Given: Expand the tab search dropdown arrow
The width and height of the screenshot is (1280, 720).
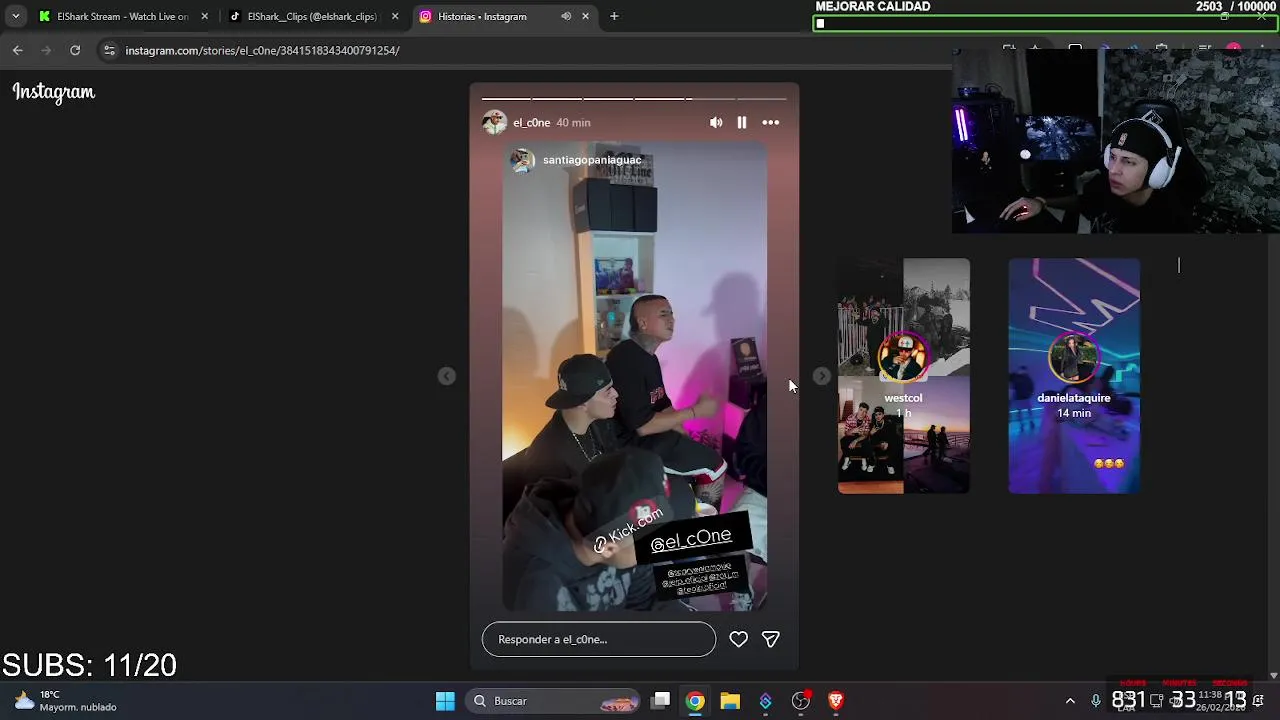Looking at the screenshot, I should [x=15, y=16].
